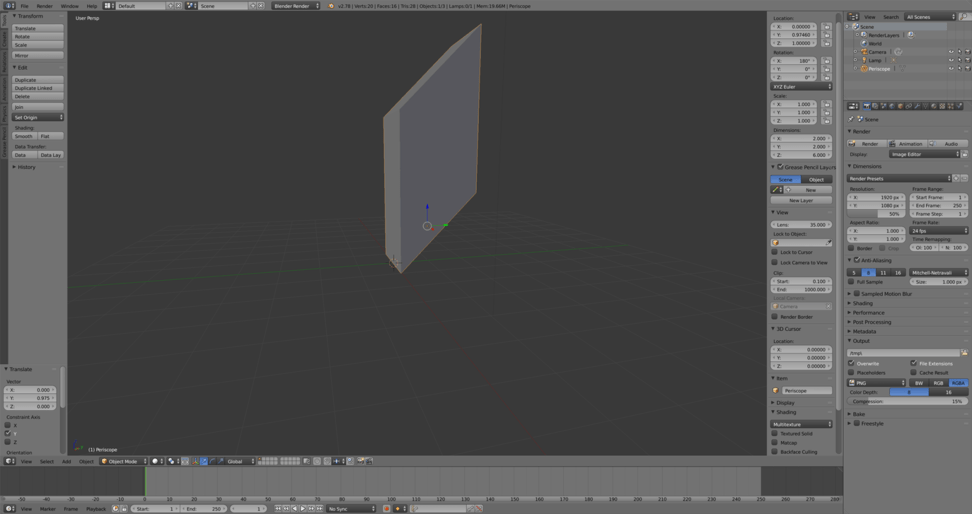Adjust the PNG Compression slider

(908, 401)
